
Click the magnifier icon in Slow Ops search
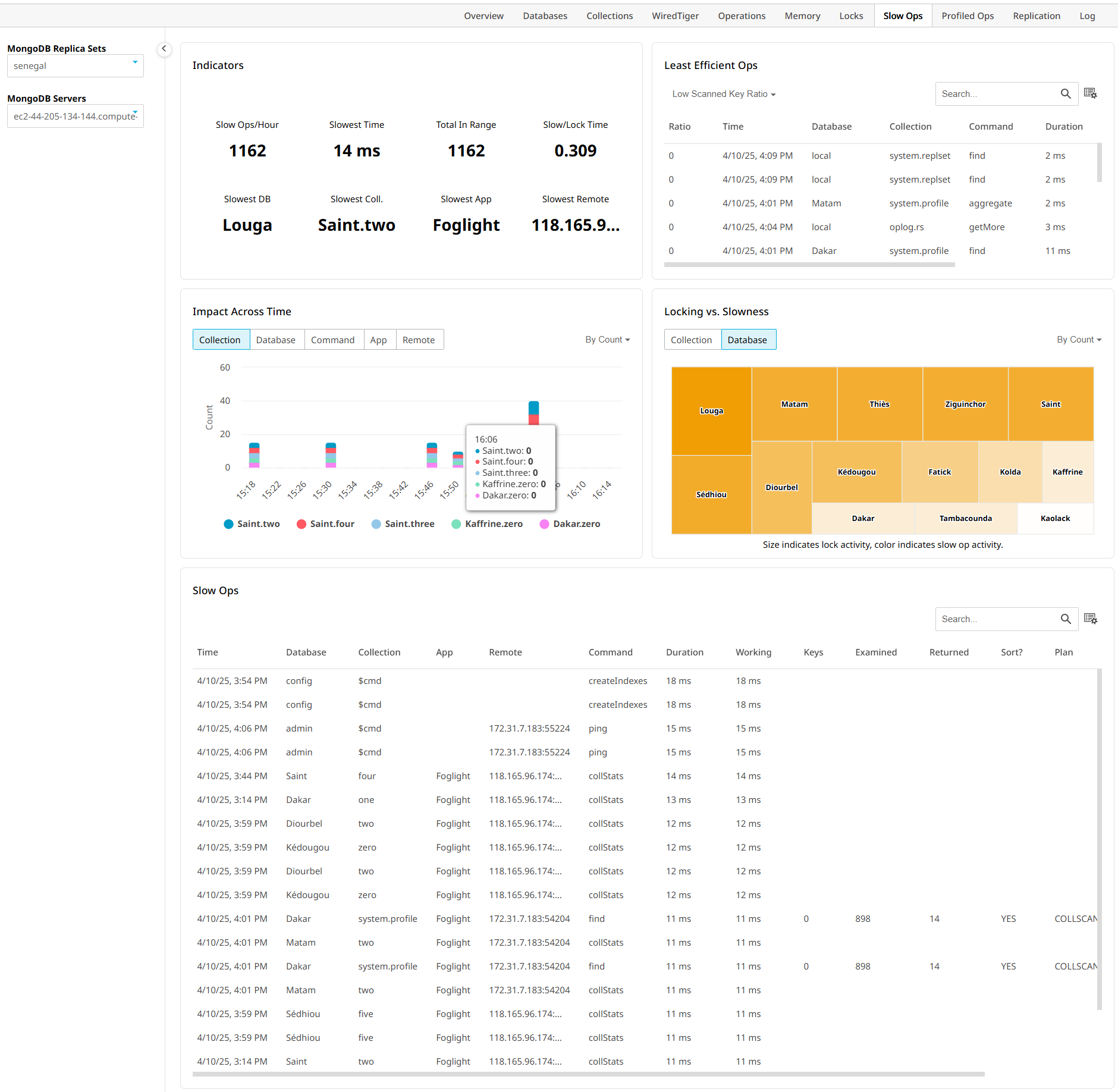[1065, 619]
